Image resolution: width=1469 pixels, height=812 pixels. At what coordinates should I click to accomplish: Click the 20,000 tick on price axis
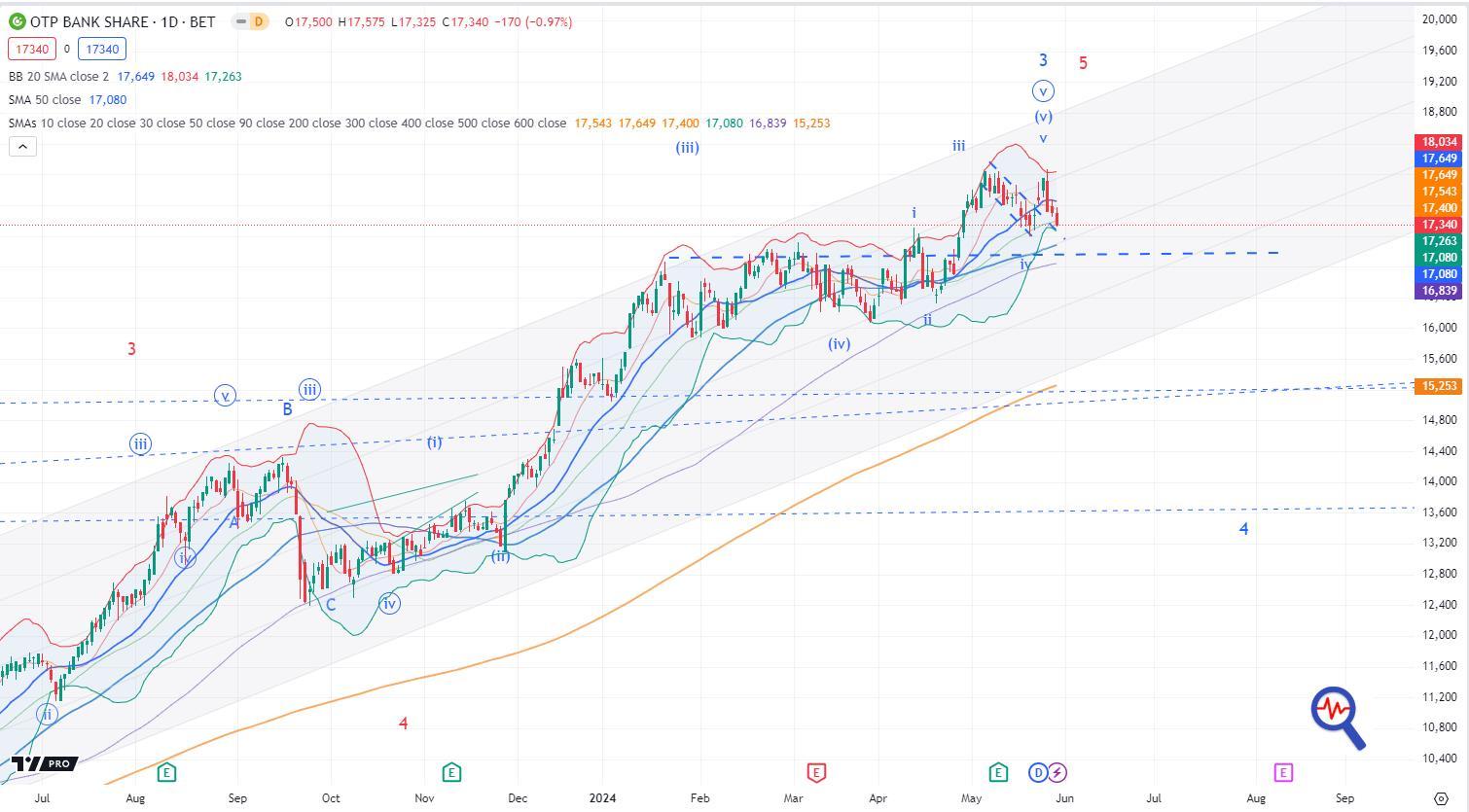click(x=1439, y=19)
